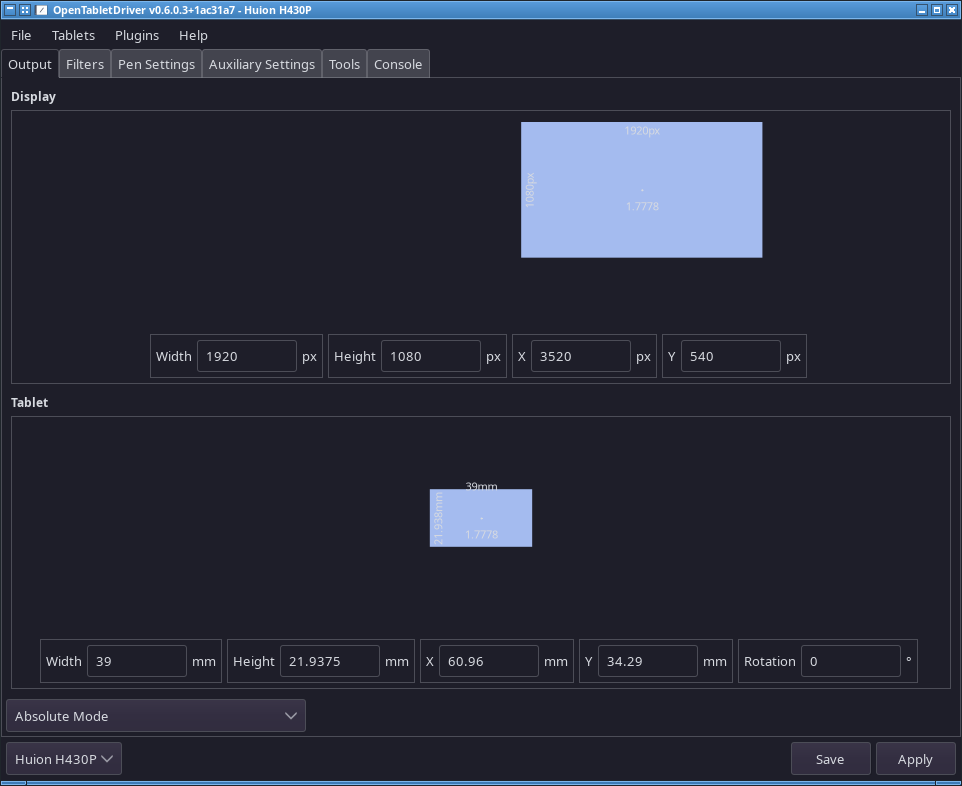Open the Plugins menu
This screenshot has width=962, height=786.
[137, 35]
